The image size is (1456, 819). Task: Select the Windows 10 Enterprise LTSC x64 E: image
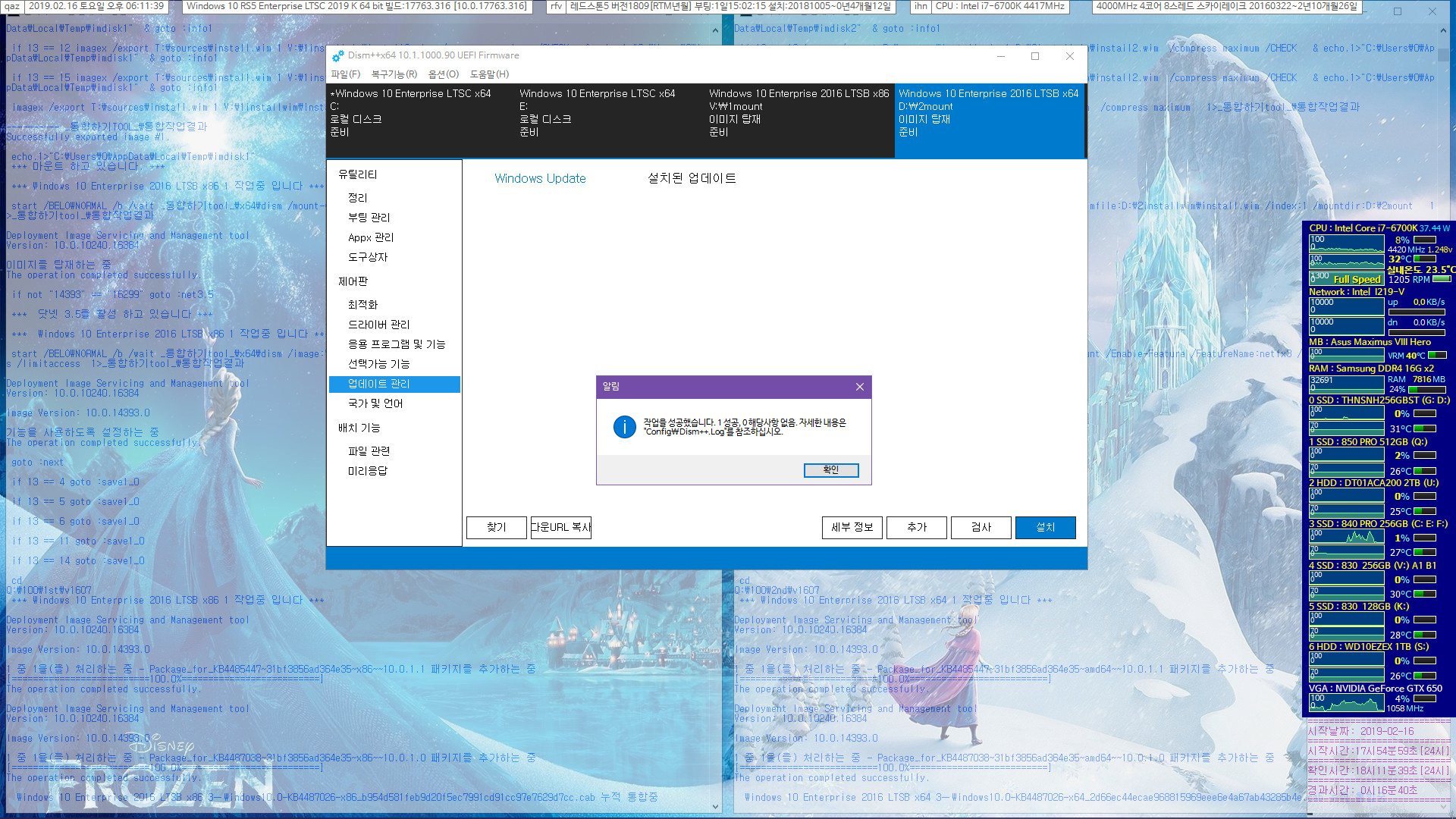pos(610,121)
